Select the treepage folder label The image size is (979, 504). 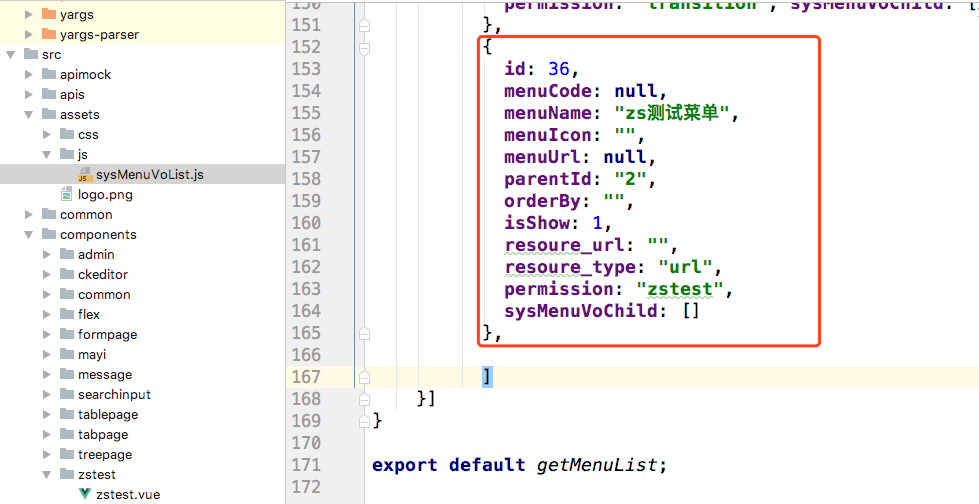click(x=105, y=454)
